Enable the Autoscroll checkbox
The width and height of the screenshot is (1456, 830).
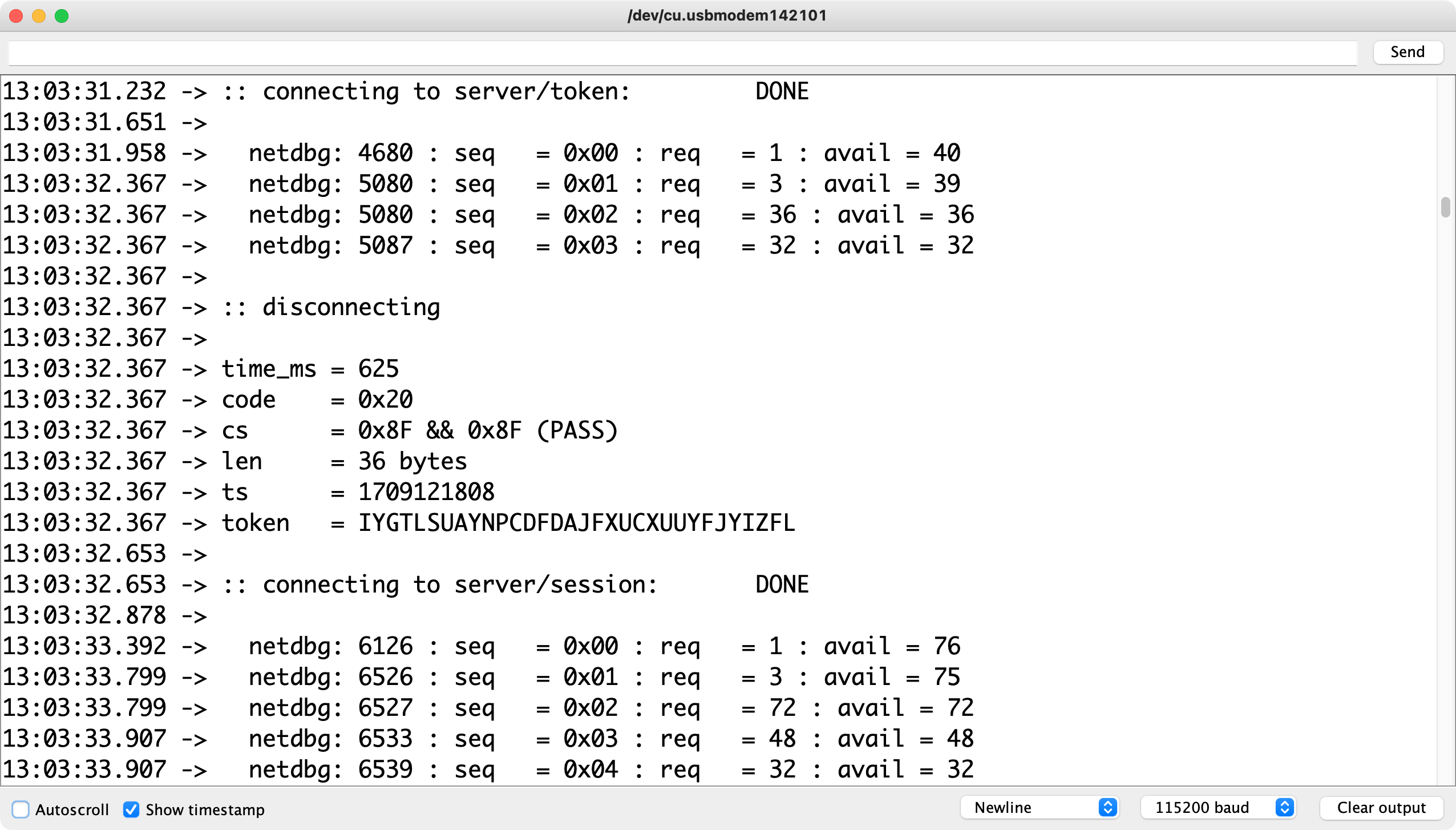pyautogui.click(x=21, y=809)
